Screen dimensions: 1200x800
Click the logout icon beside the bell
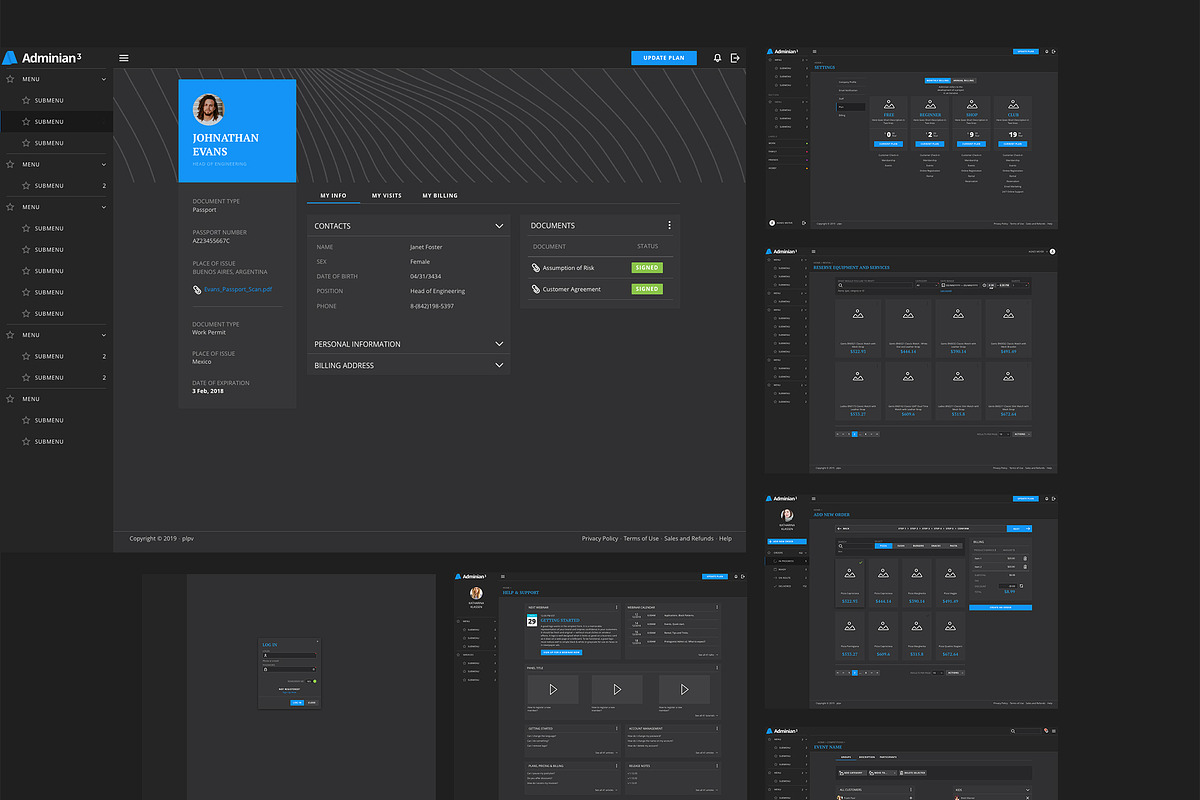click(735, 58)
